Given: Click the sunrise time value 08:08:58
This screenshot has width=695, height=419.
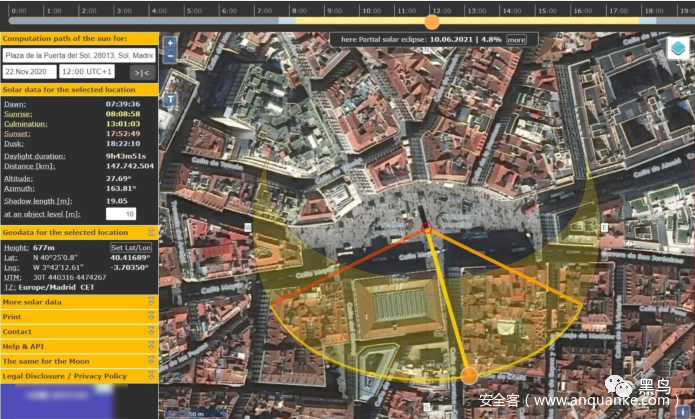Looking at the screenshot, I should pos(123,114).
